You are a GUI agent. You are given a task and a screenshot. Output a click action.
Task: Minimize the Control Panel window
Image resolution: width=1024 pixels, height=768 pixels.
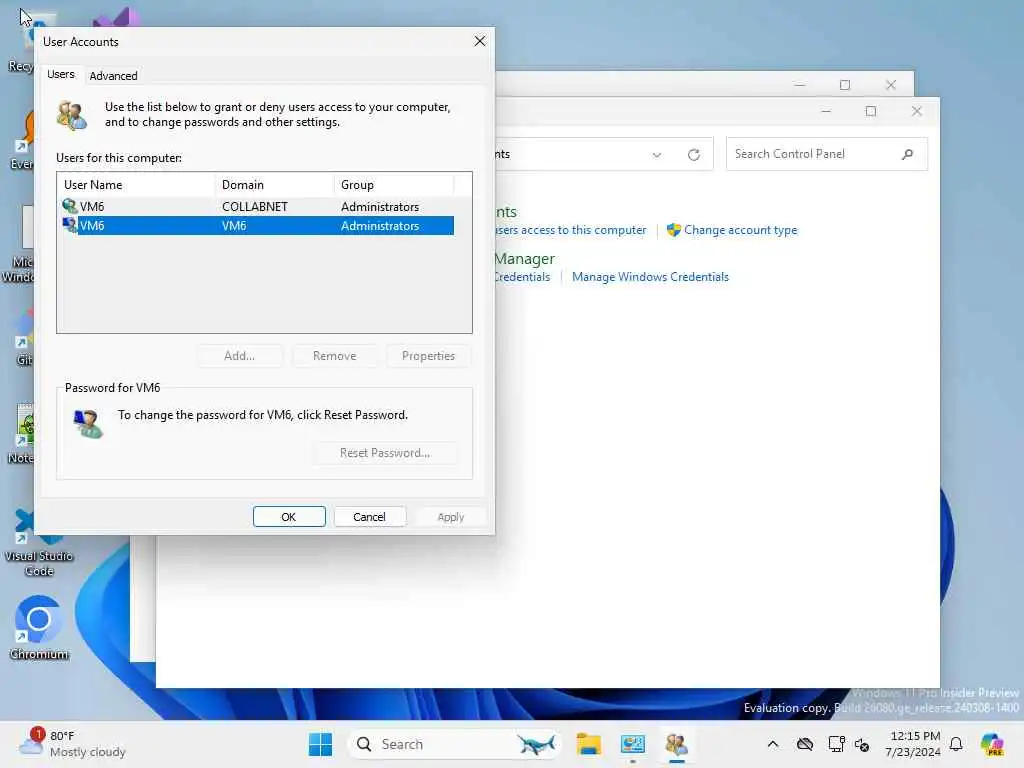coord(825,111)
